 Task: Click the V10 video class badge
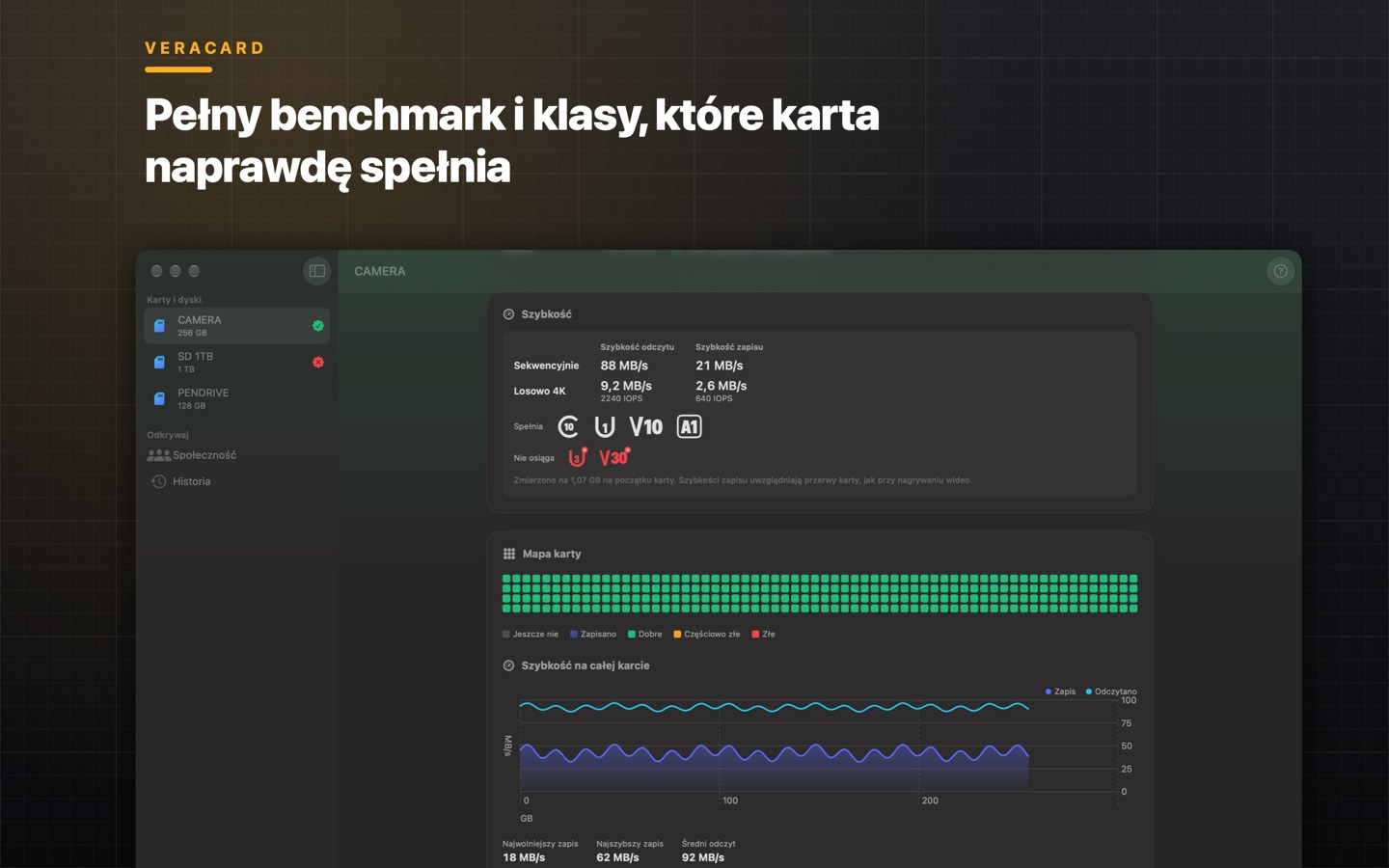tap(646, 426)
